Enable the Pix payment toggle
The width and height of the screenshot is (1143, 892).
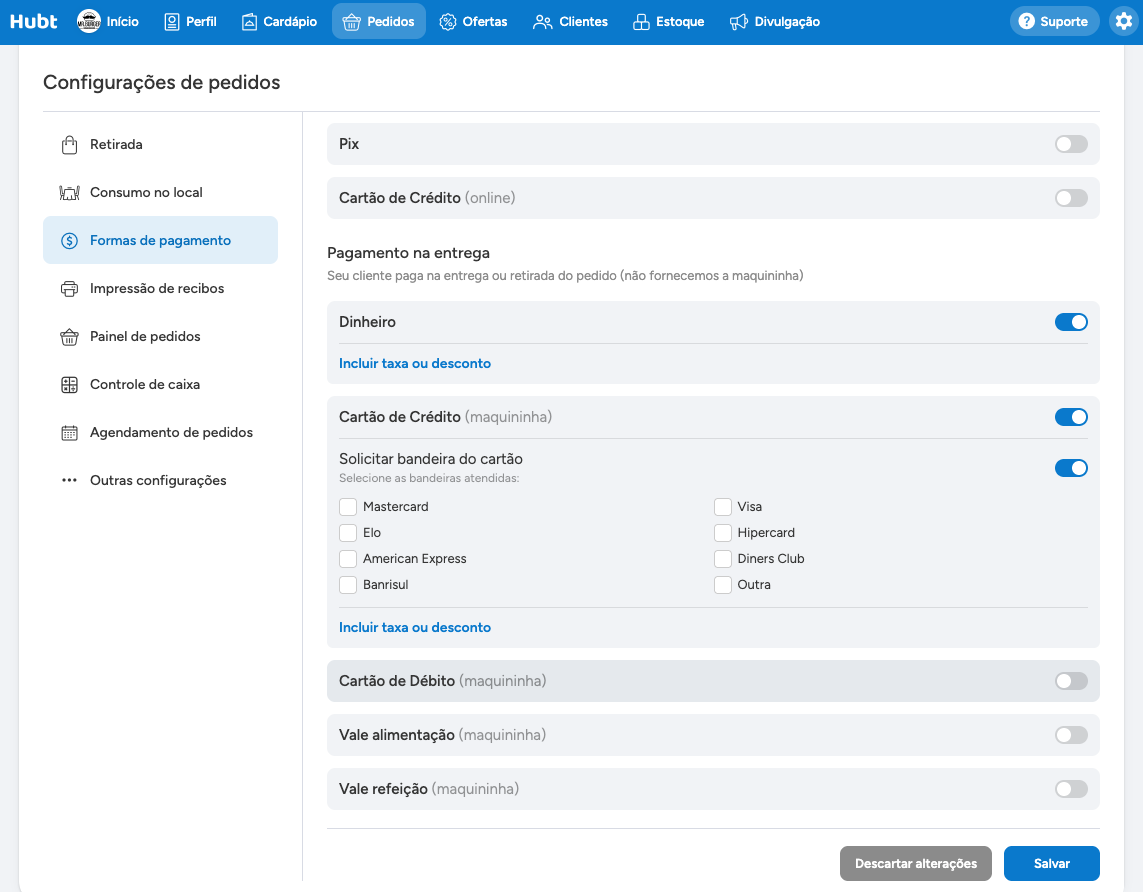1071,144
